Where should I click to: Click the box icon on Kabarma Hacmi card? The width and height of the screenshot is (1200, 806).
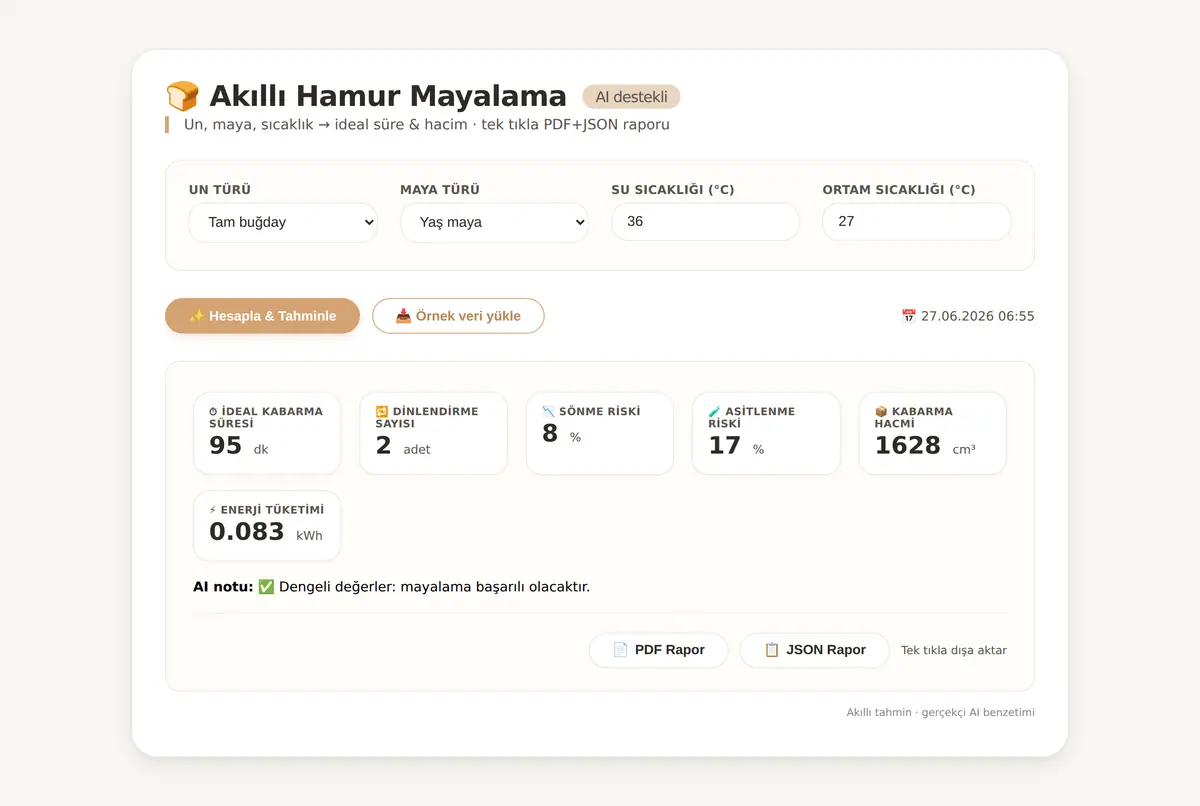point(881,411)
